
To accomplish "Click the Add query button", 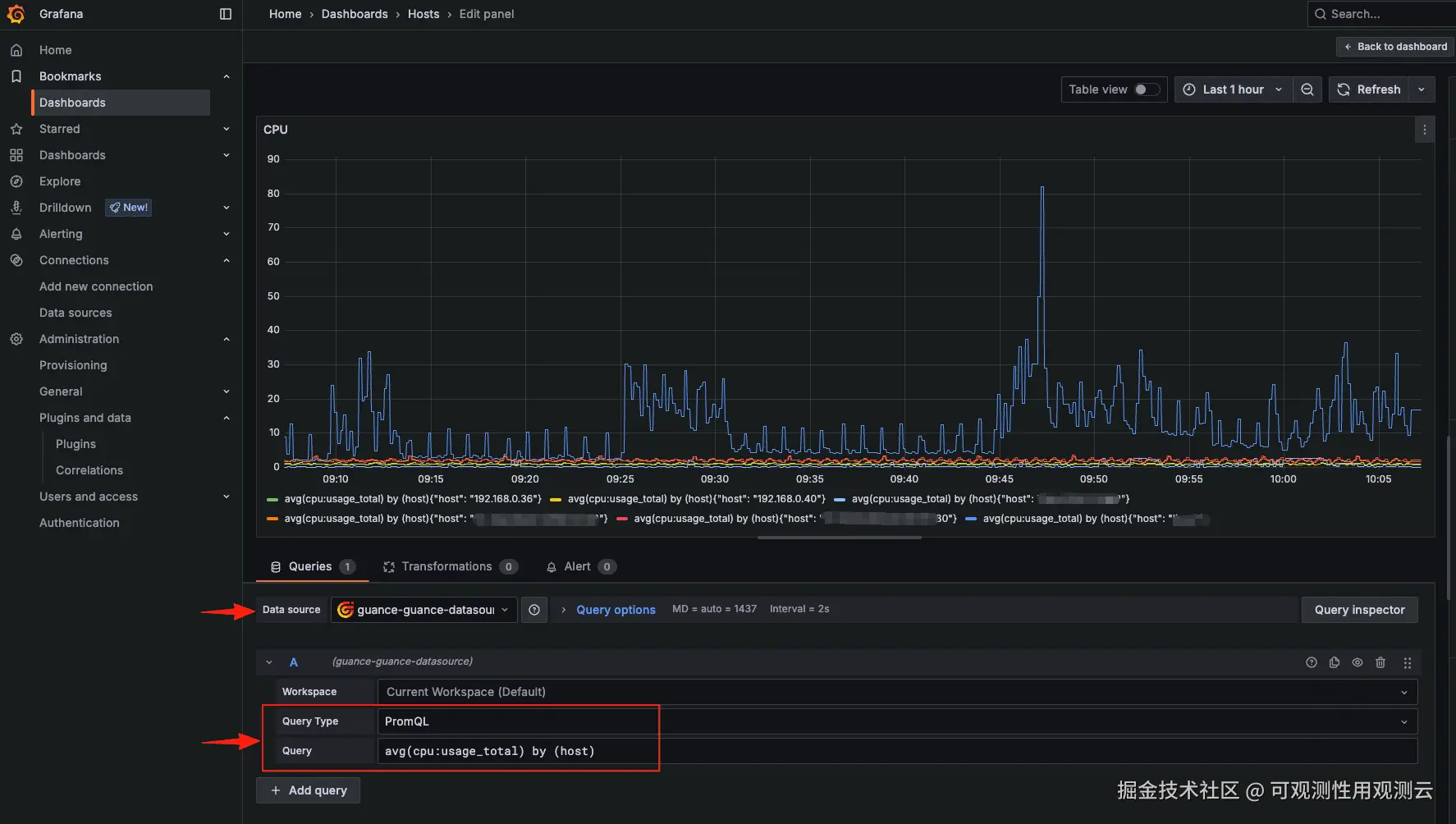I will [309, 790].
